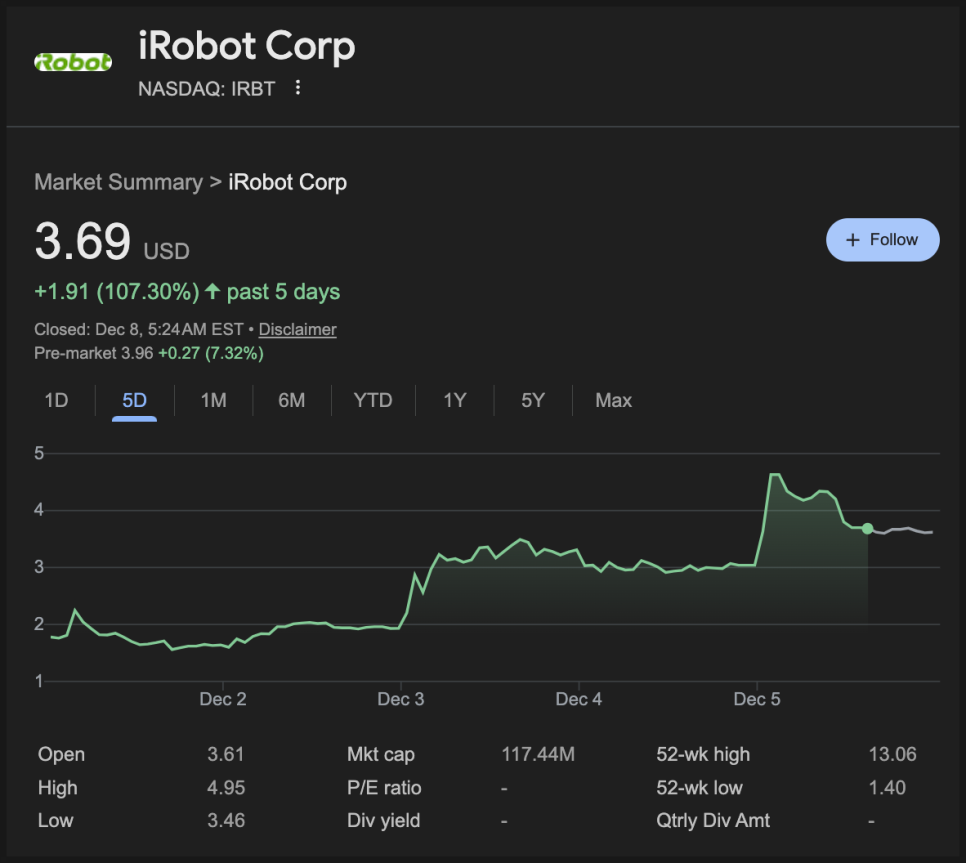Show the Max range chart

pyautogui.click(x=613, y=400)
